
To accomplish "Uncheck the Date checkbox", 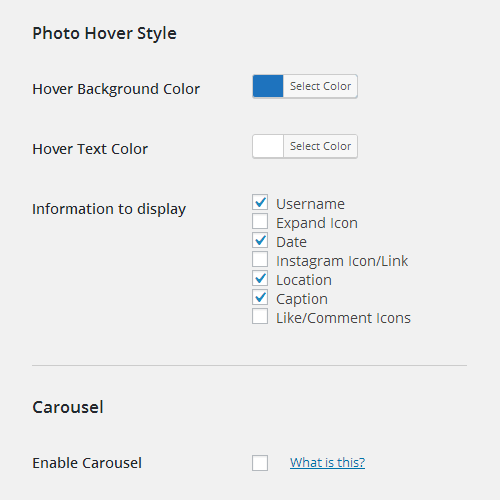I will (x=260, y=240).
